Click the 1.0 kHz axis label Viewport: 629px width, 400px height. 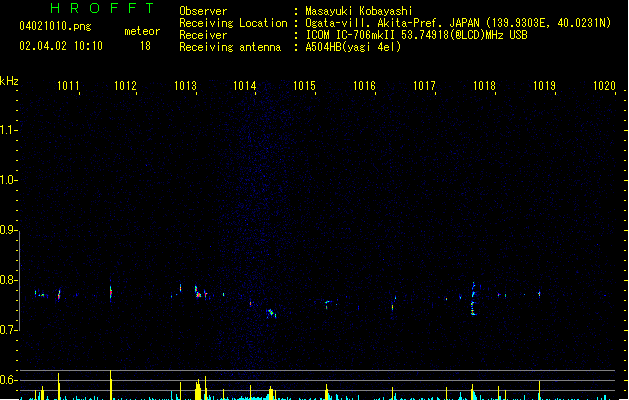pos(7,180)
